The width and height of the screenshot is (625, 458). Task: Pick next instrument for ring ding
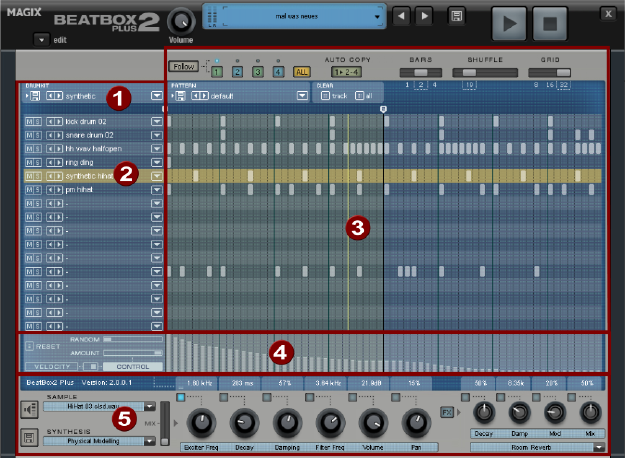pos(59,163)
